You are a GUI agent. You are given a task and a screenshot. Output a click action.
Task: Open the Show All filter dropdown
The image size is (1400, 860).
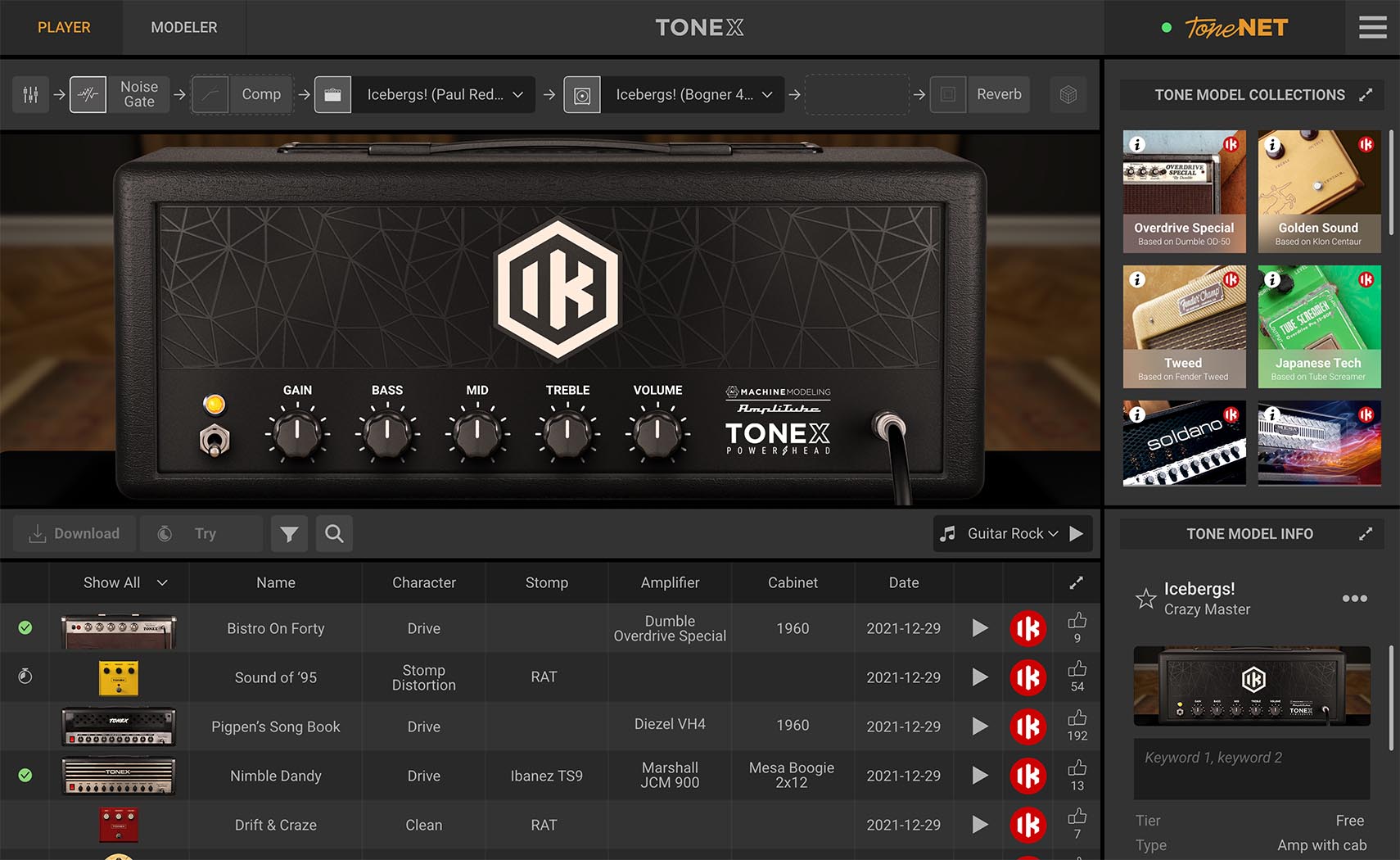point(125,583)
